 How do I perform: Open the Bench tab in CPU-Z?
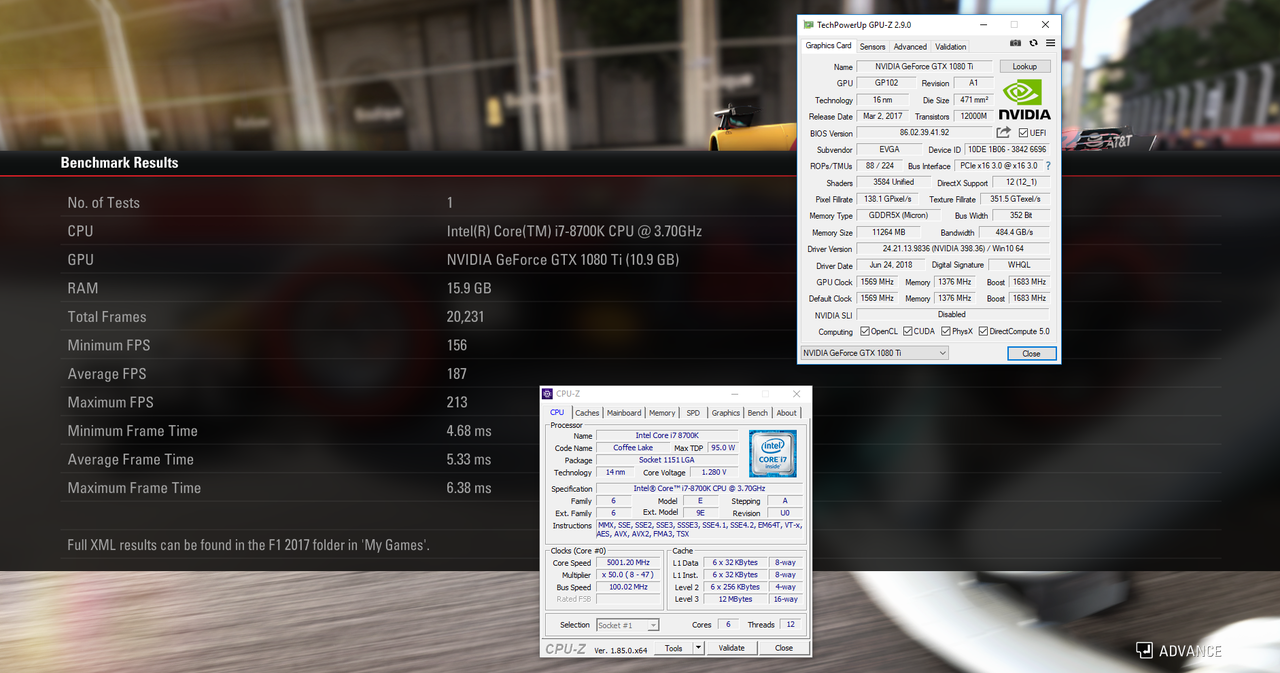coord(758,413)
